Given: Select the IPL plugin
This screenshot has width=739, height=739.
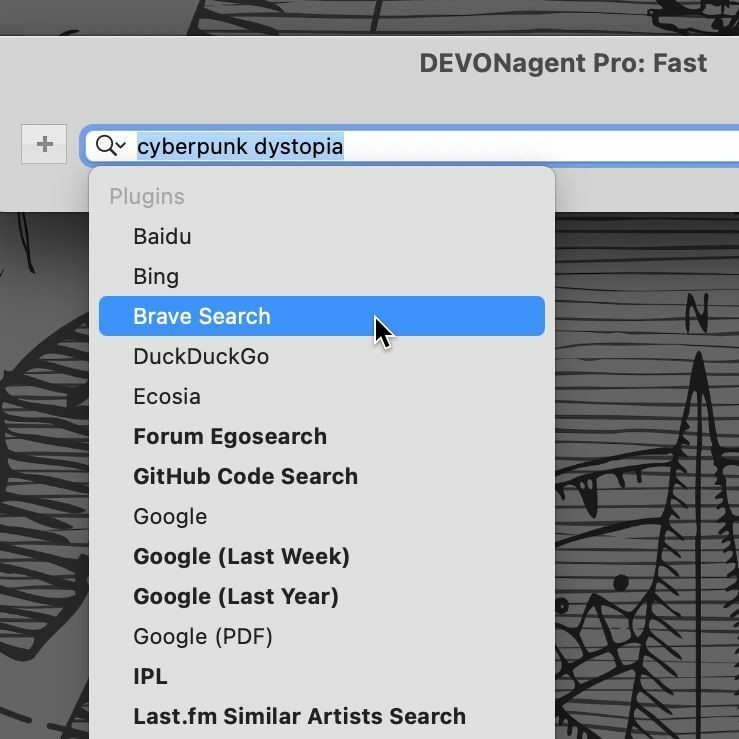Looking at the screenshot, I should tap(322, 677).
